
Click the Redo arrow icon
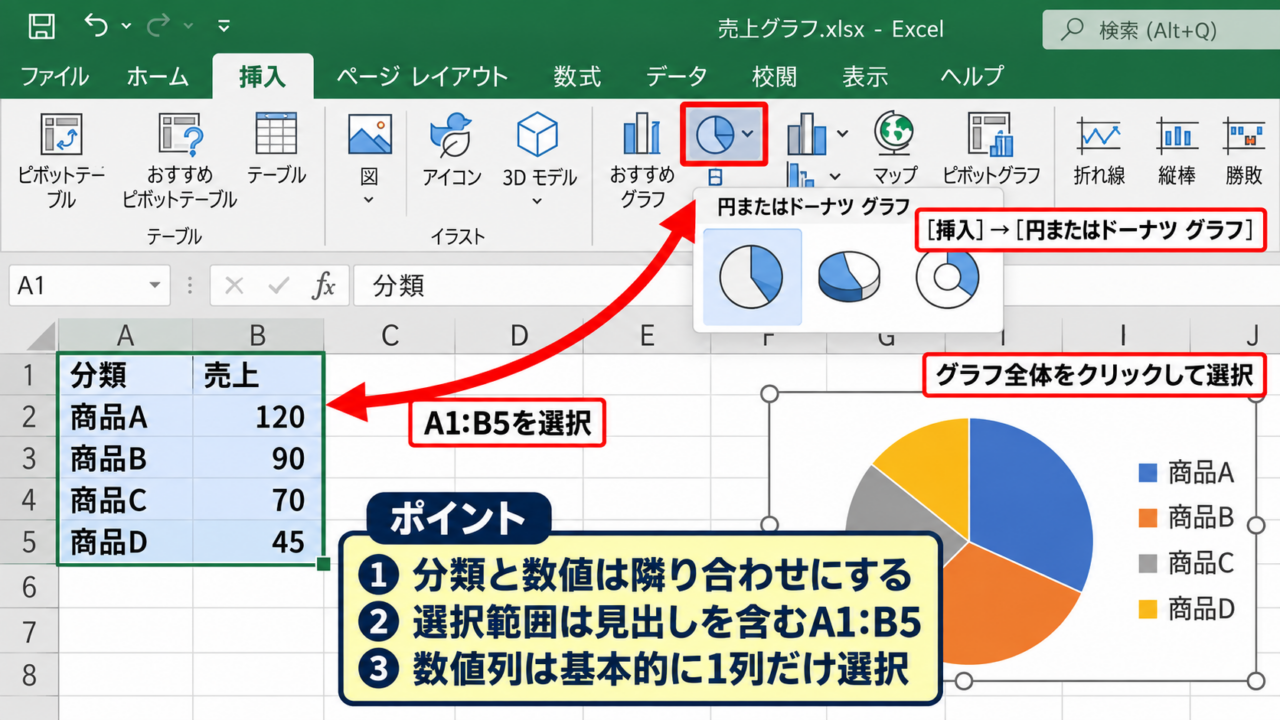[158, 26]
